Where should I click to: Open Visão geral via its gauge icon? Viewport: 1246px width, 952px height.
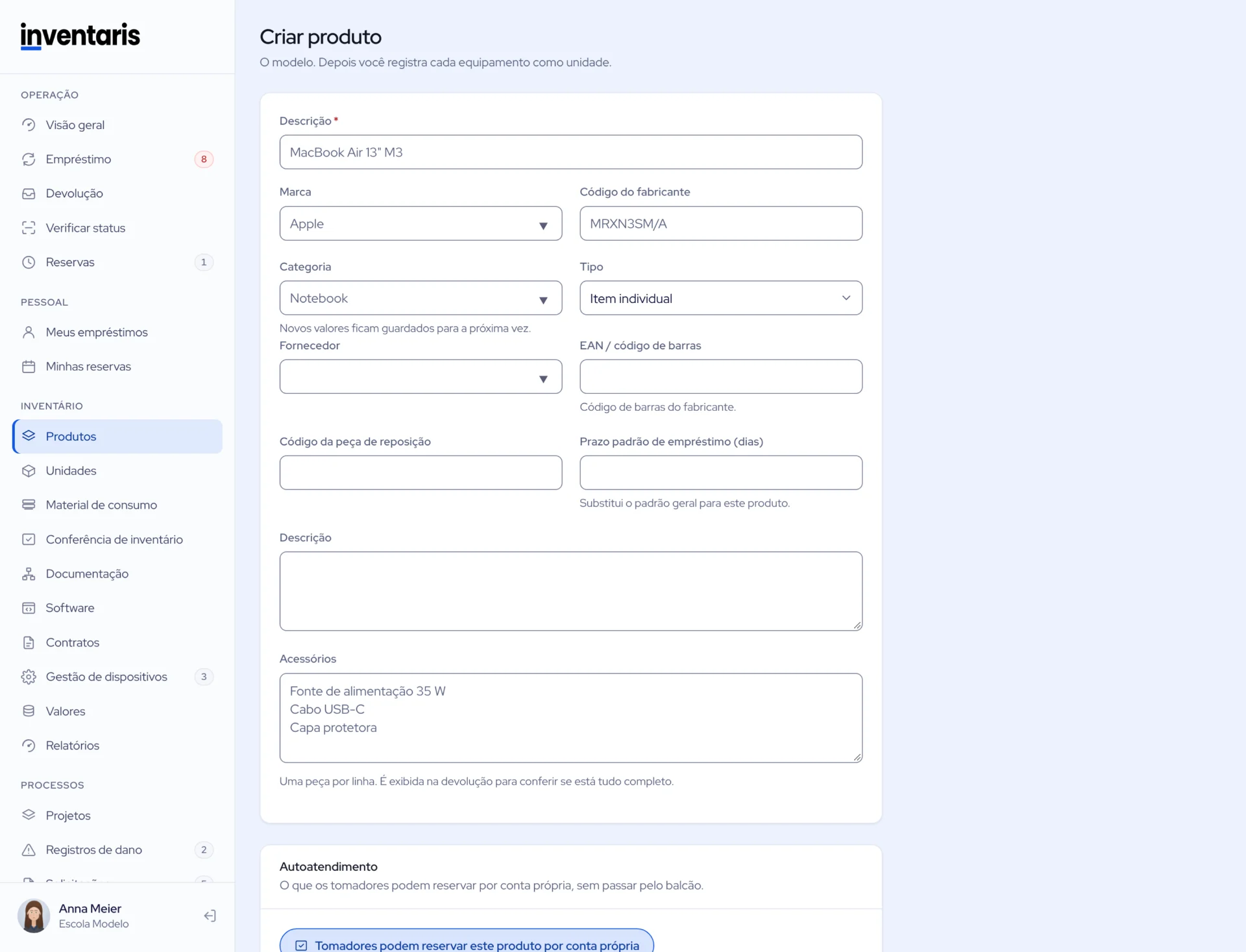tap(29, 125)
